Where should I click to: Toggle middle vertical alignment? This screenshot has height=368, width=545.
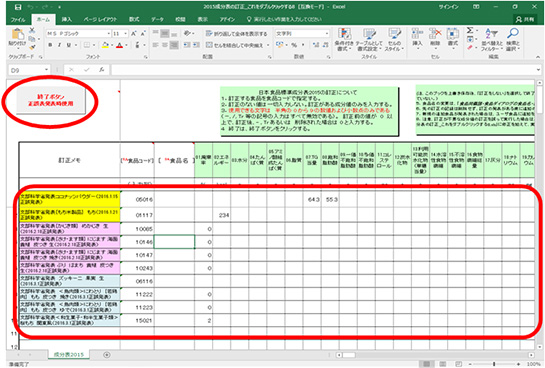(x=165, y=34)
